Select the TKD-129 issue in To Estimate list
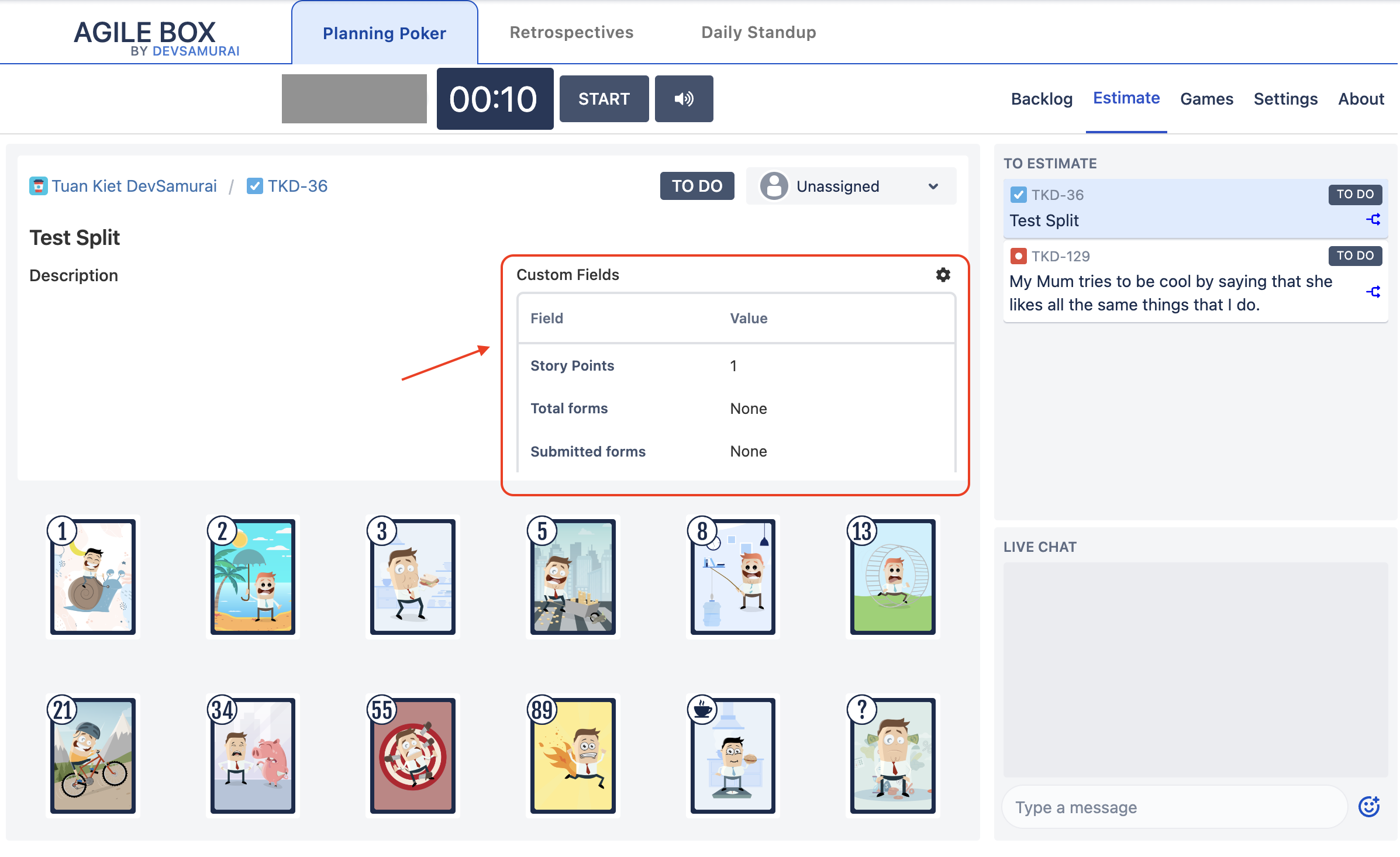This screenshot has width=1400, height=857. pyautogui.click(x=1195, y=281)
